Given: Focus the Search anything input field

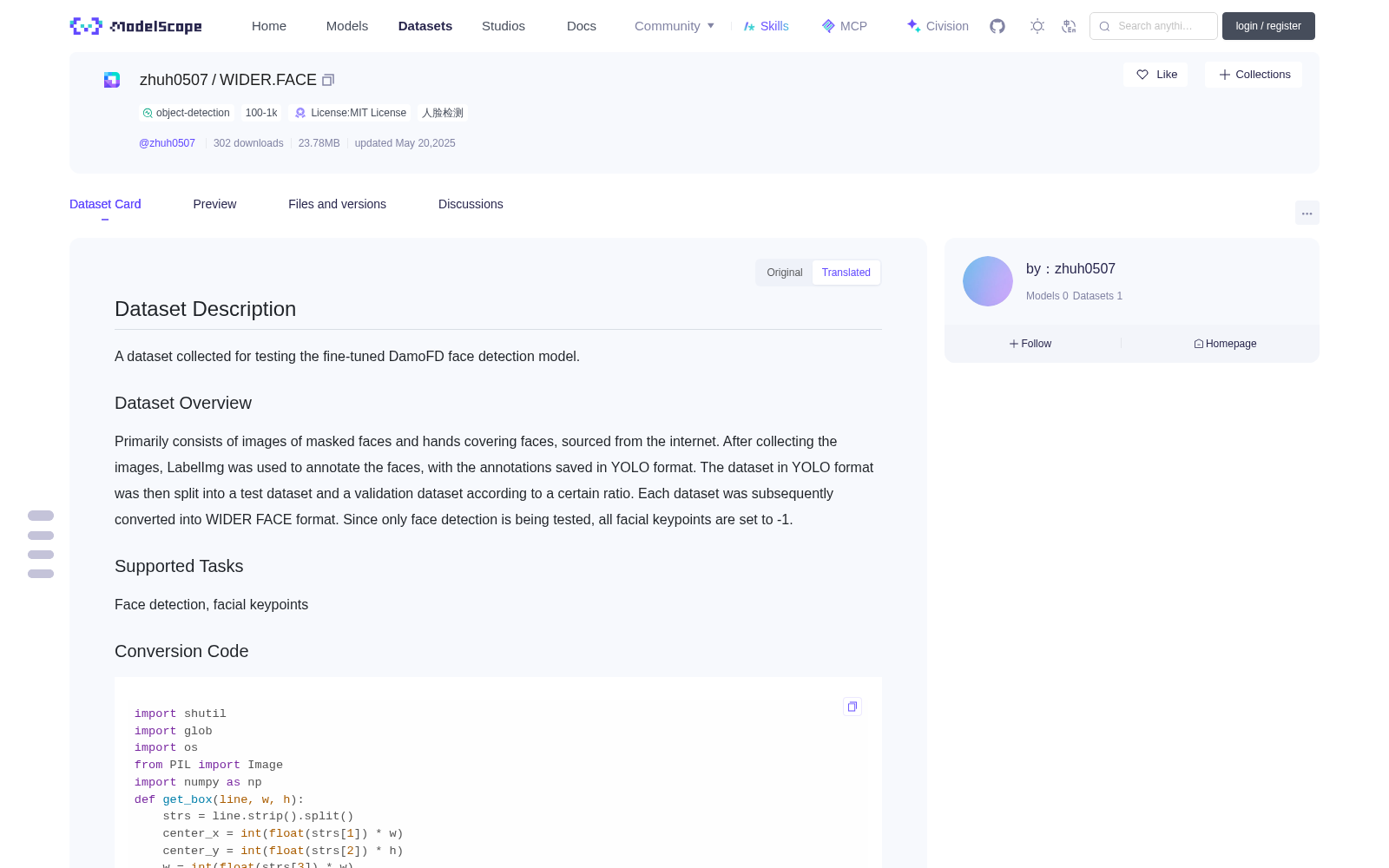Looking at the screenshot, I should (1154, 26).
